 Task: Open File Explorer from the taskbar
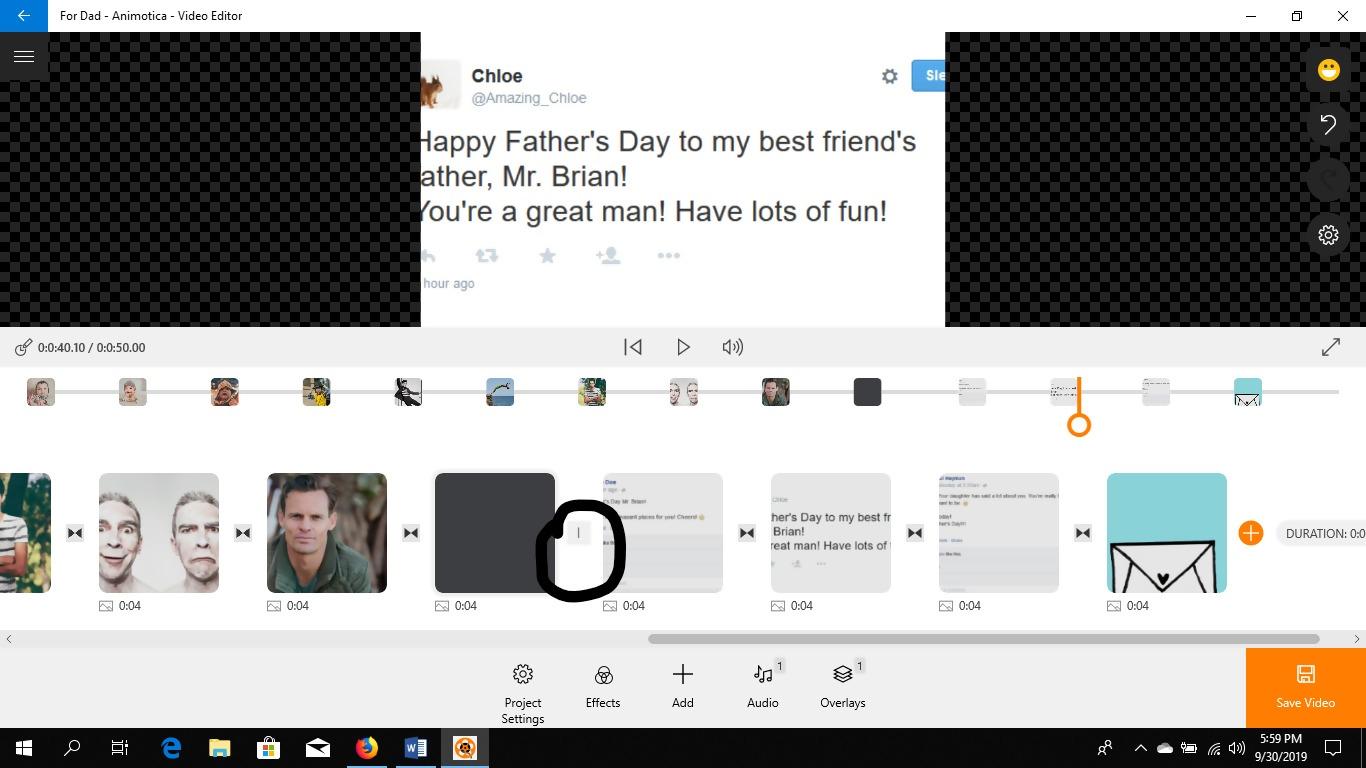220,748
